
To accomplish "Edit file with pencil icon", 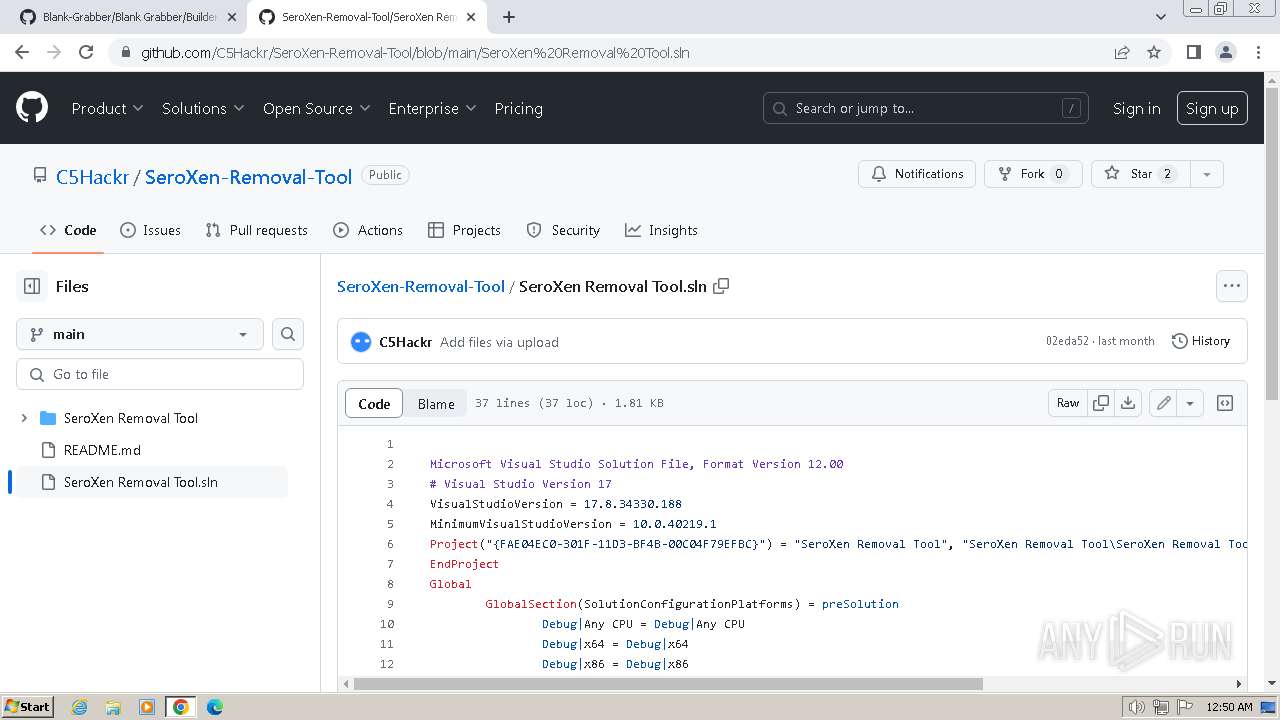I will point(1163,403).
